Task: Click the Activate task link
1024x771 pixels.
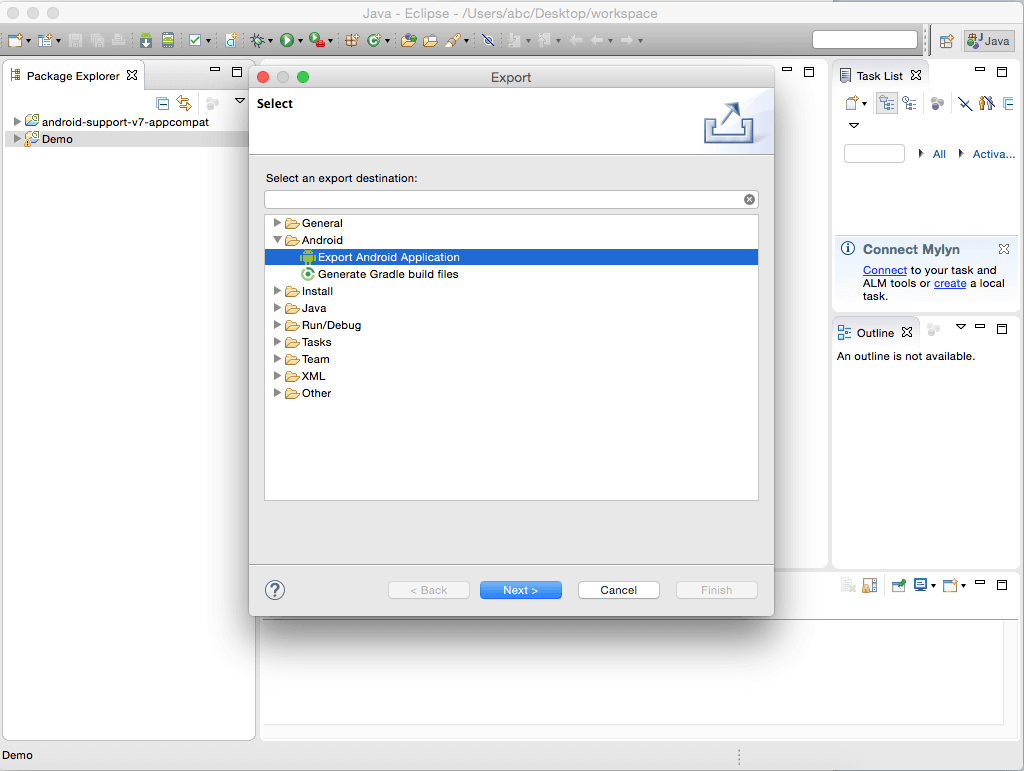Action: point(993,154)
